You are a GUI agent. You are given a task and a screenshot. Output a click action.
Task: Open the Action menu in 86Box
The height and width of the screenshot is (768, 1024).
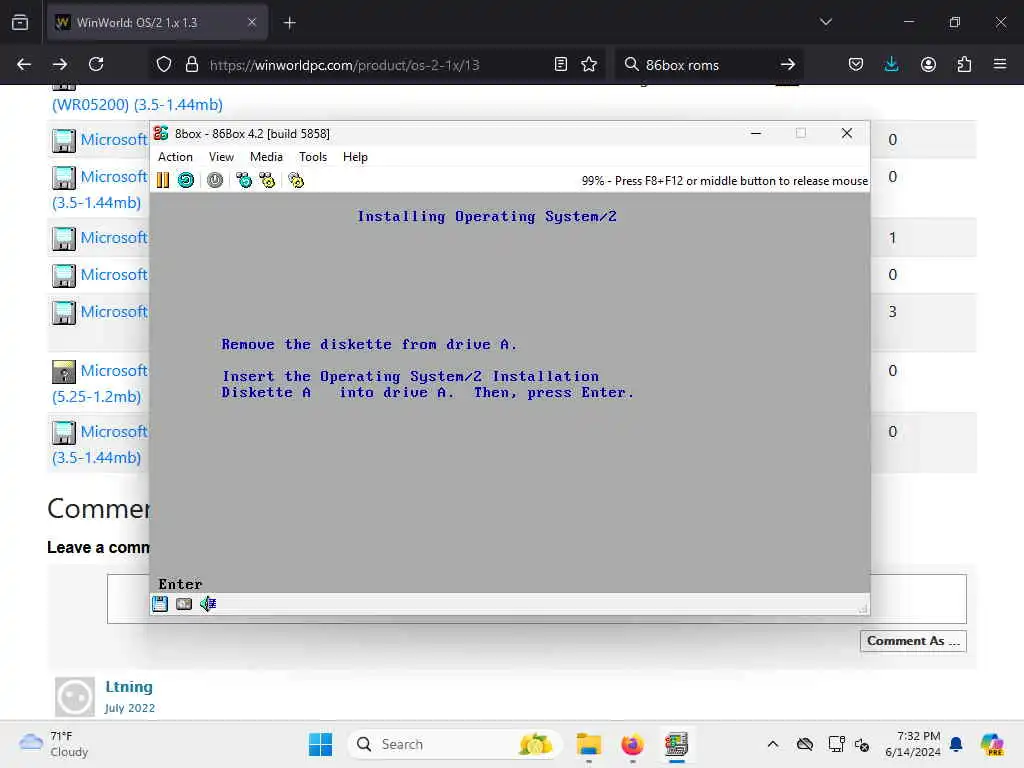click(x=175, y=157)
